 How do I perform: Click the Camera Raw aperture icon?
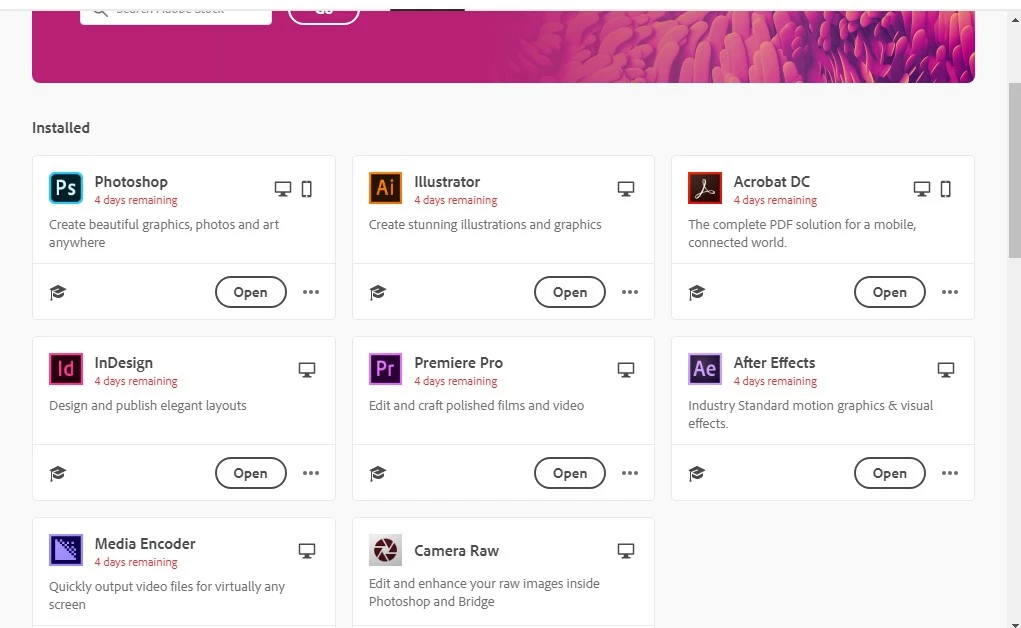pyautogui.click(x=385, y=550)
